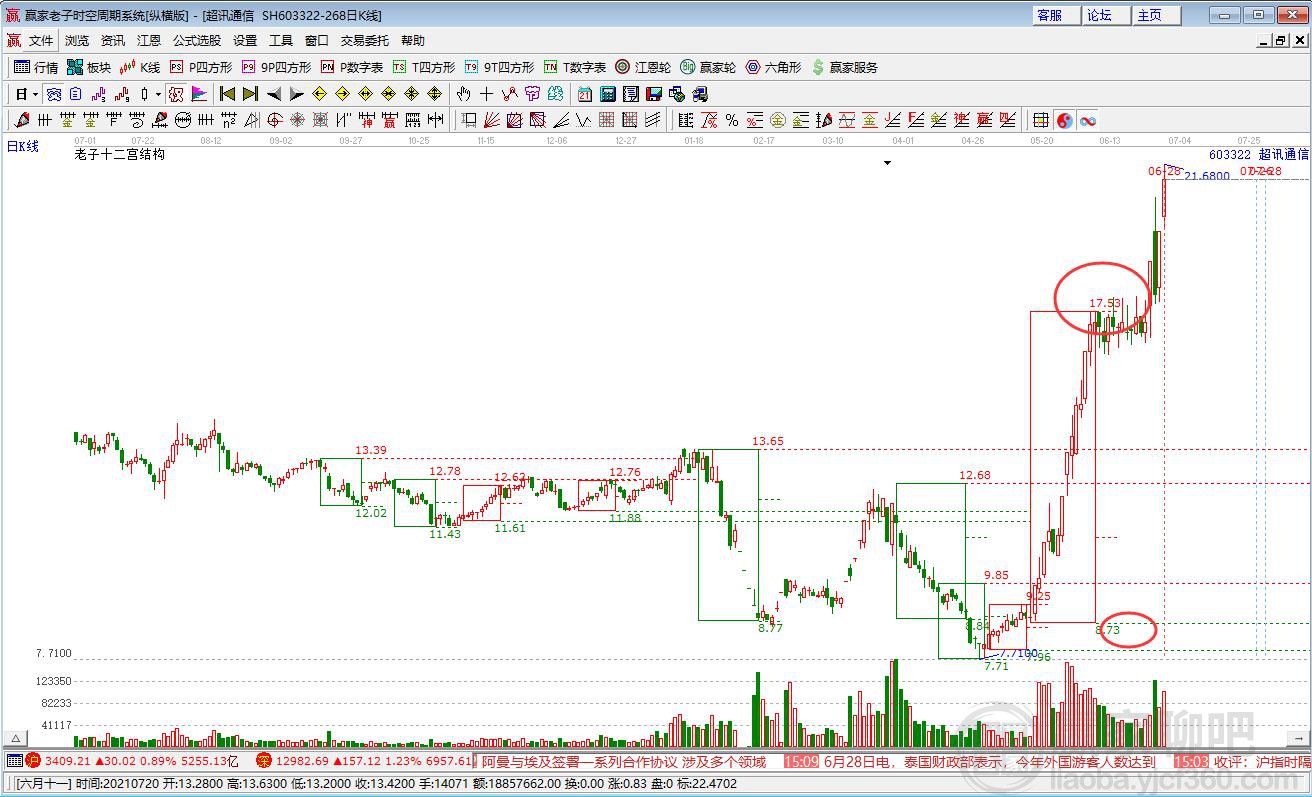The height and width of the screenshot is (797, 1312).
Task: Open the 窗口 menu
Action: 317,41
